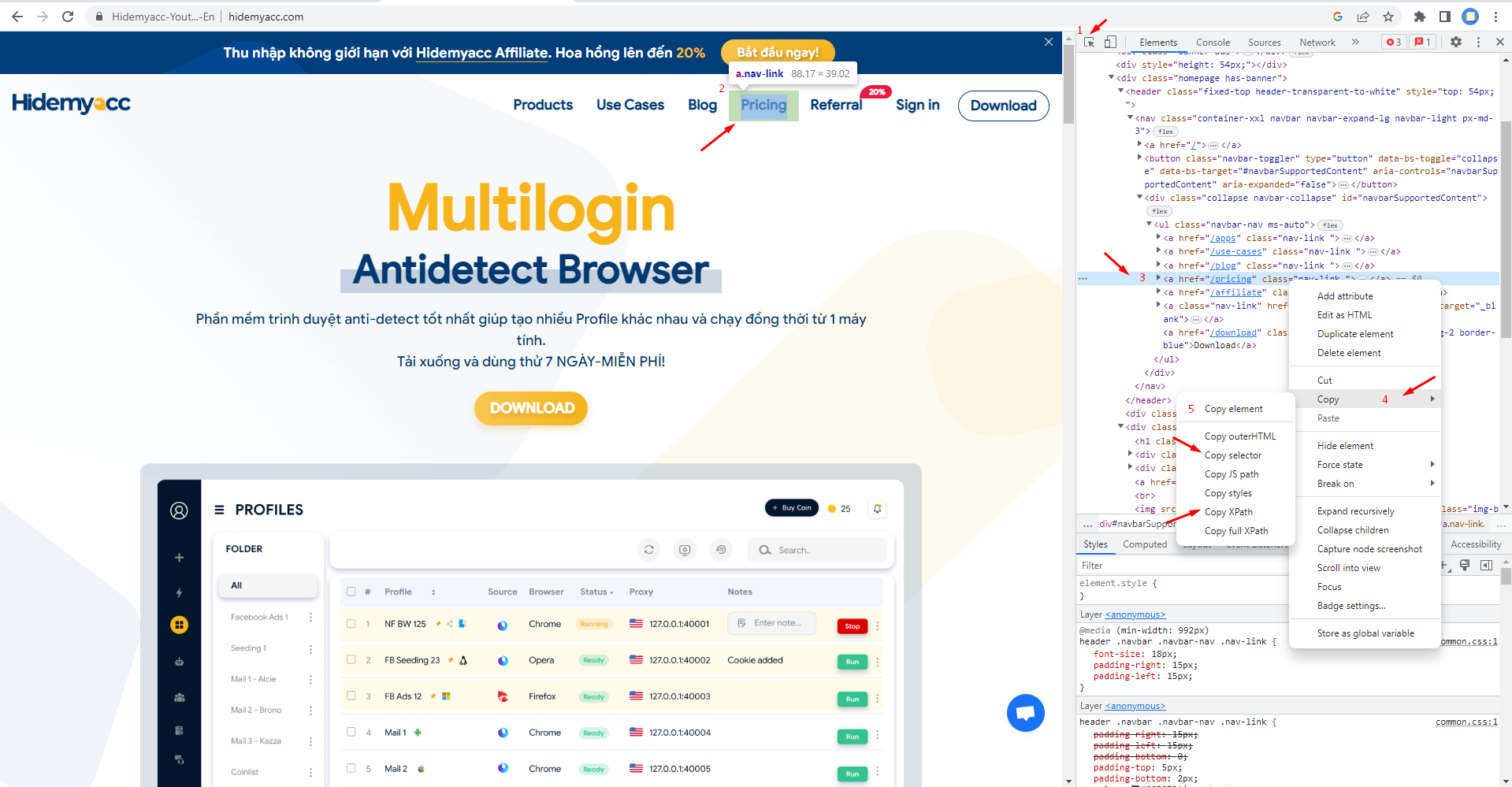Click the notification bell in Profiles header

(877, 509)
